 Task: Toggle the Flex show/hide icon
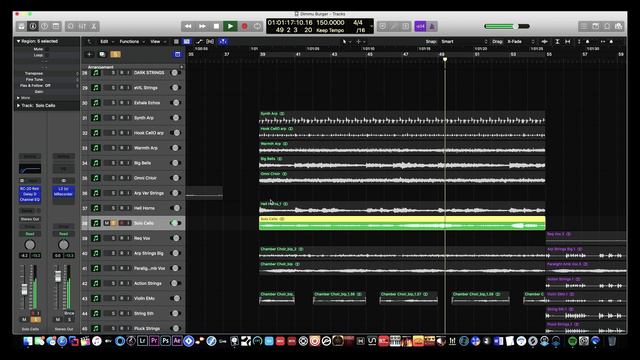[210, 42]
